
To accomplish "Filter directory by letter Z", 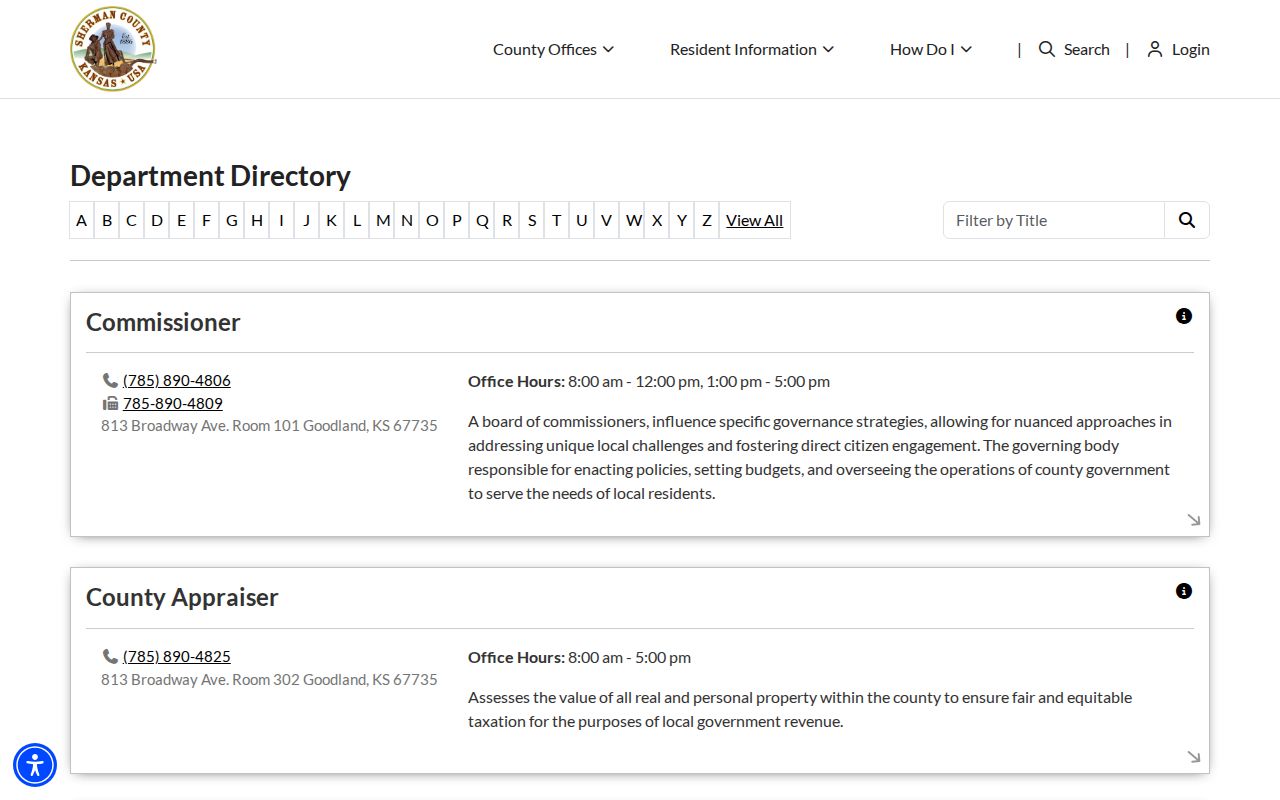I will point(707,220).
